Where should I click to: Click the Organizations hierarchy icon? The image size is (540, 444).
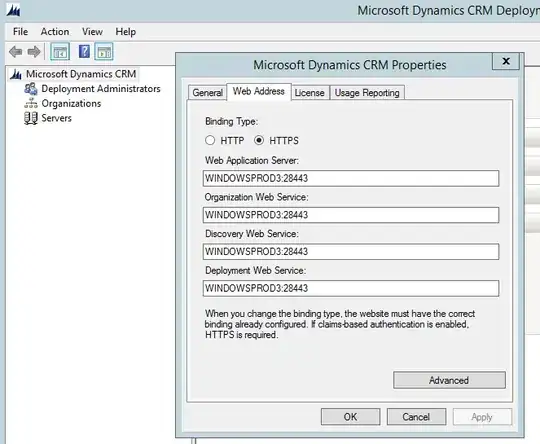(31, 103)
